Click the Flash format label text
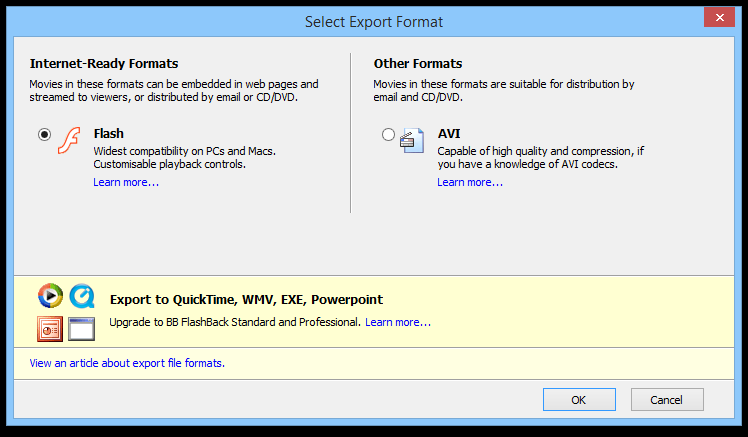748x437 pixels. click(x=108, y=133)
